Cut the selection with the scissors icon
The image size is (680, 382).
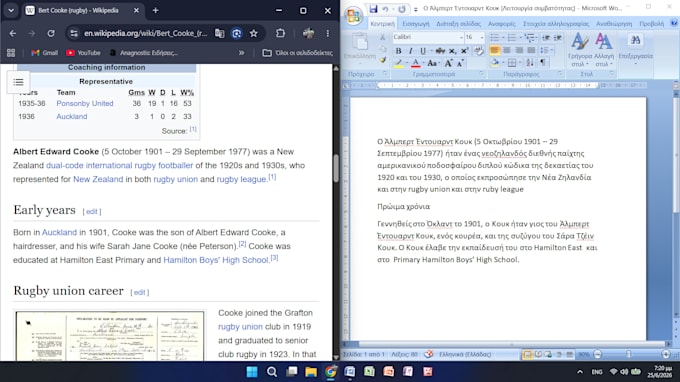coord(382,37)
